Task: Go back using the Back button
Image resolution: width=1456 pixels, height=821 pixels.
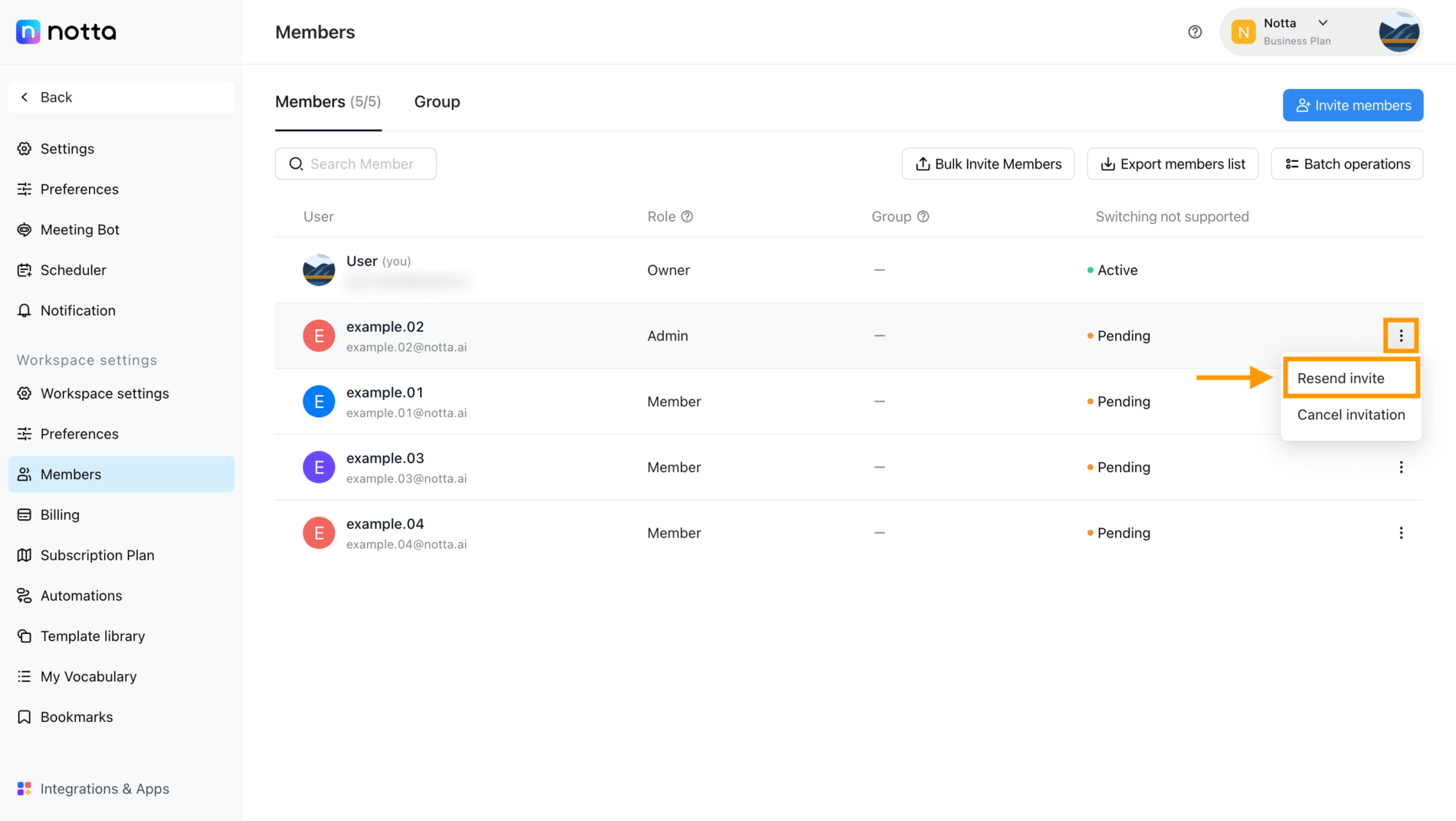Action: [x=121, y=97]
